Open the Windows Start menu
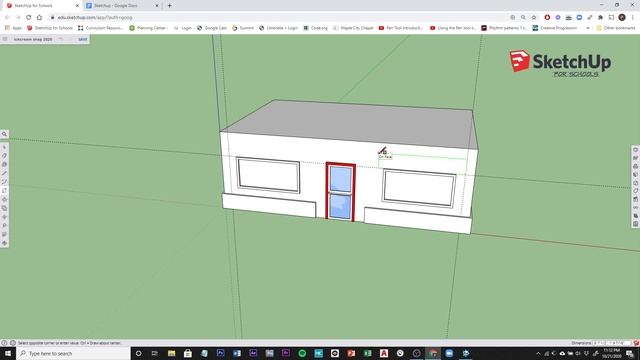The image size is (640, 360). pos(8,353)
